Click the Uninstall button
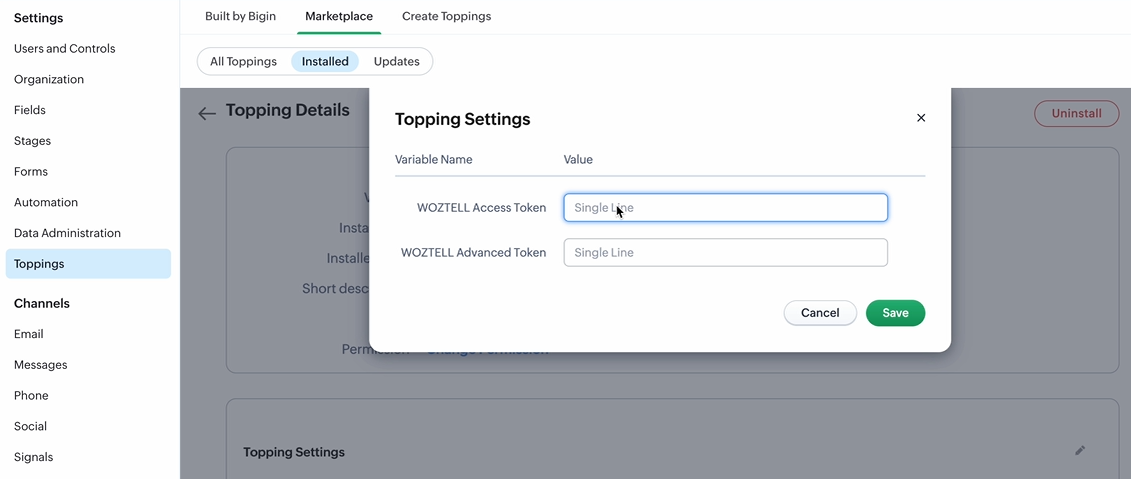Image resolution: width=1131 pixels, height=479 pixels. tap(1076, 114)
